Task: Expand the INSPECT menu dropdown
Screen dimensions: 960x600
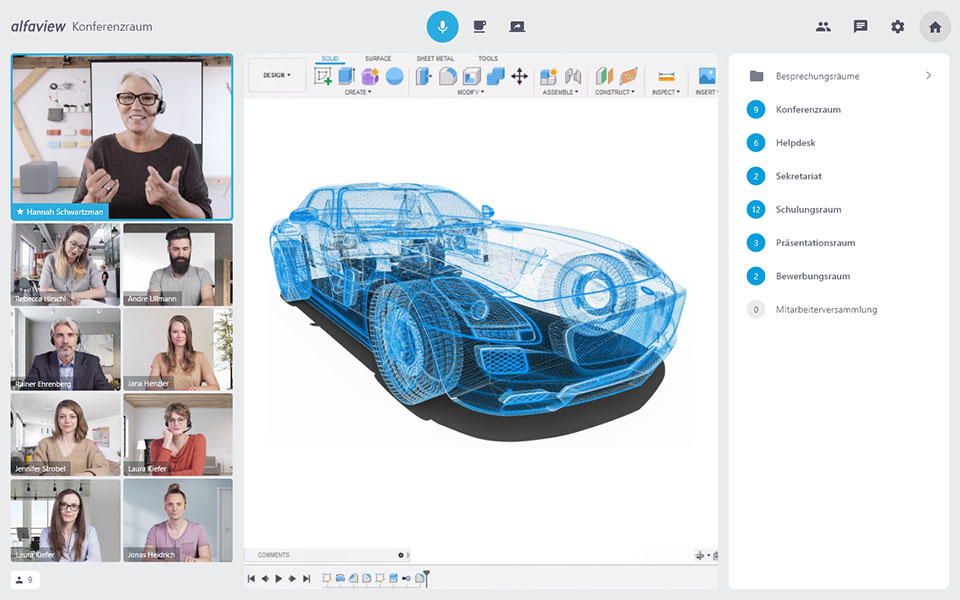Action: click(666, 92)
